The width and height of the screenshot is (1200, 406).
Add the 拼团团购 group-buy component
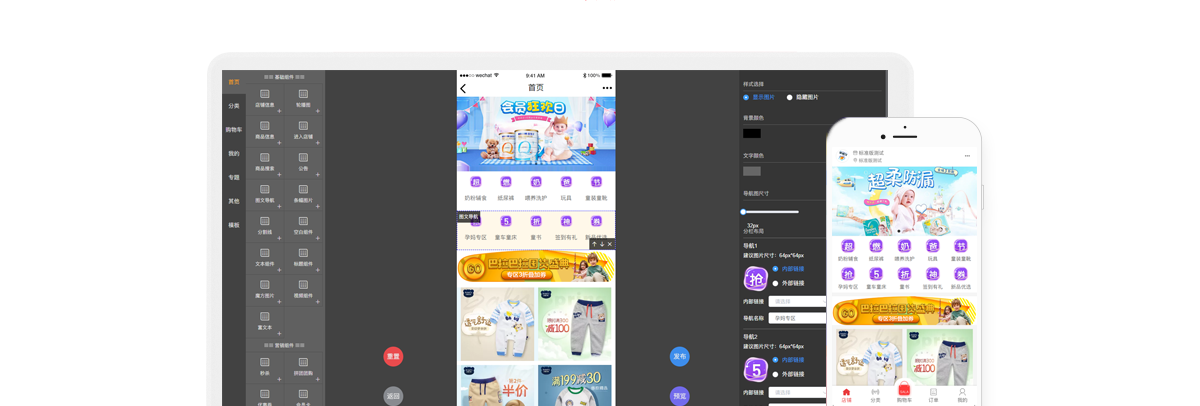tap(303, 367)
